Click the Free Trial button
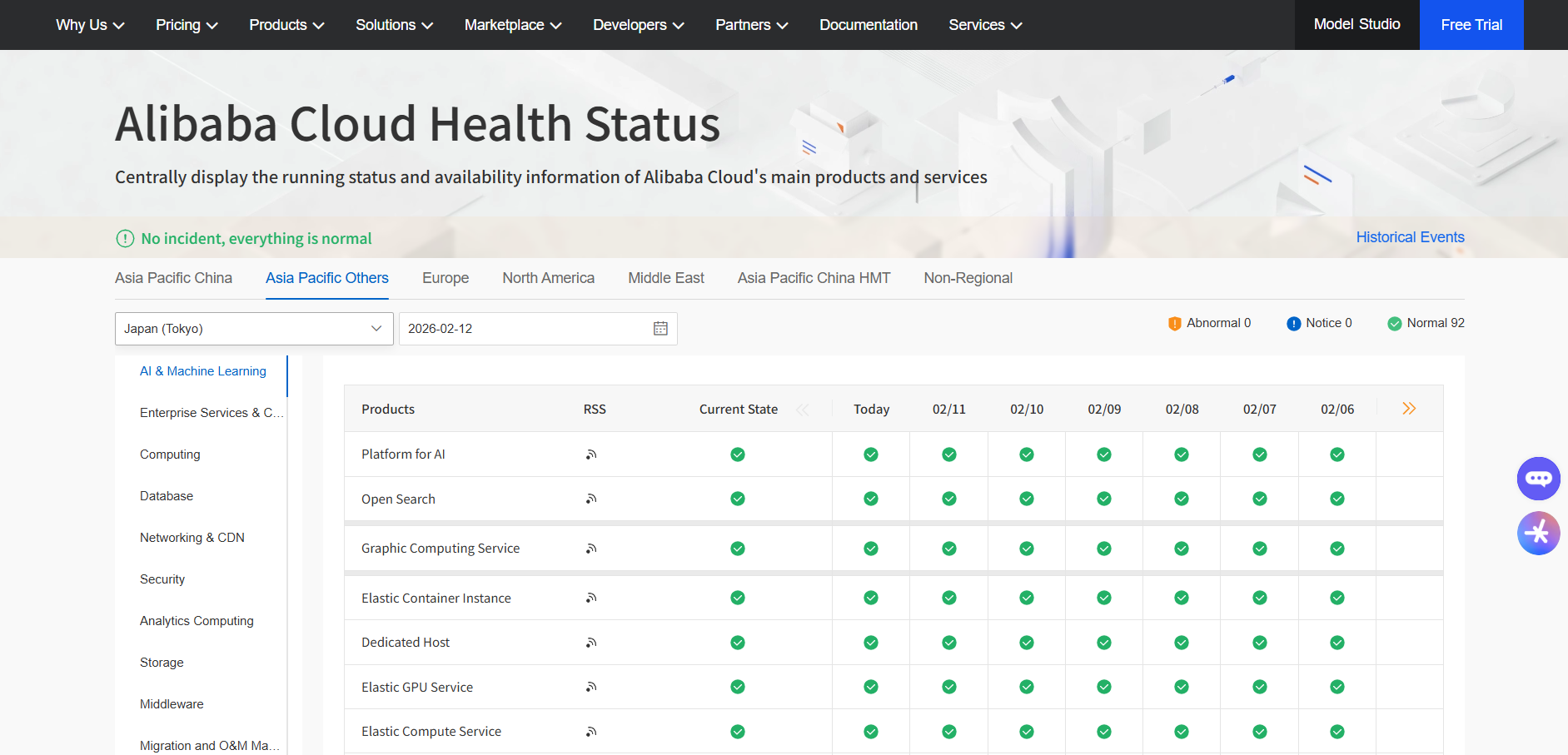The width and height of the screenshot is (1568, 755). click(1471, 24)
